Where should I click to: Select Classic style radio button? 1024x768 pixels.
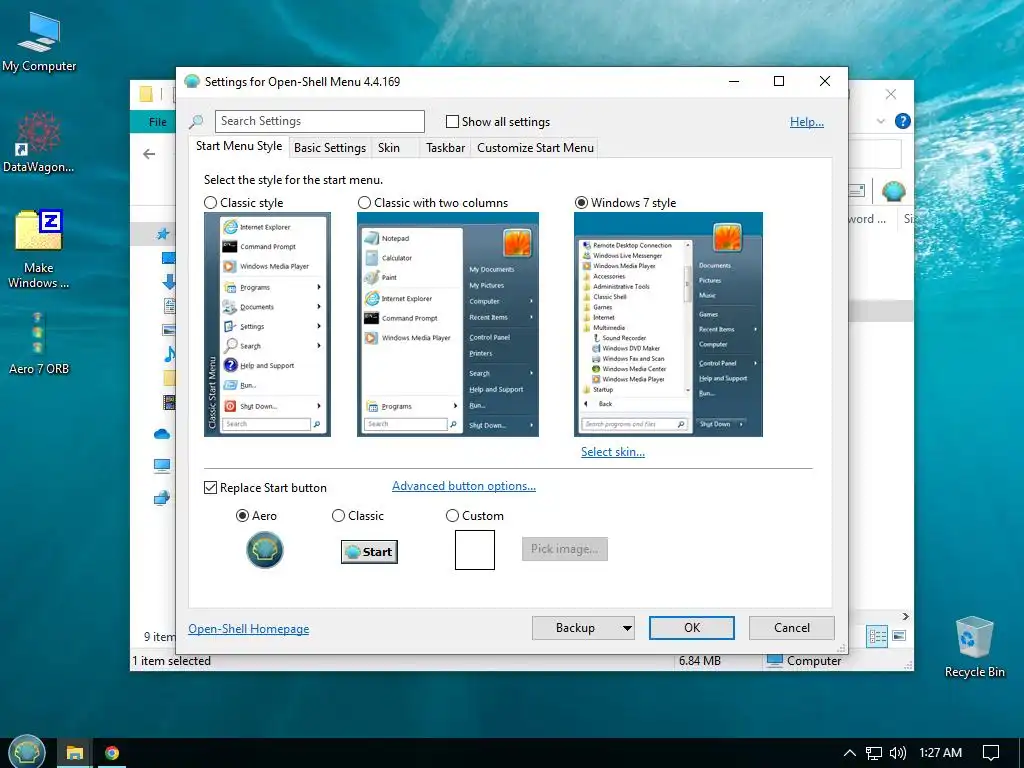[x=210, y=202]
